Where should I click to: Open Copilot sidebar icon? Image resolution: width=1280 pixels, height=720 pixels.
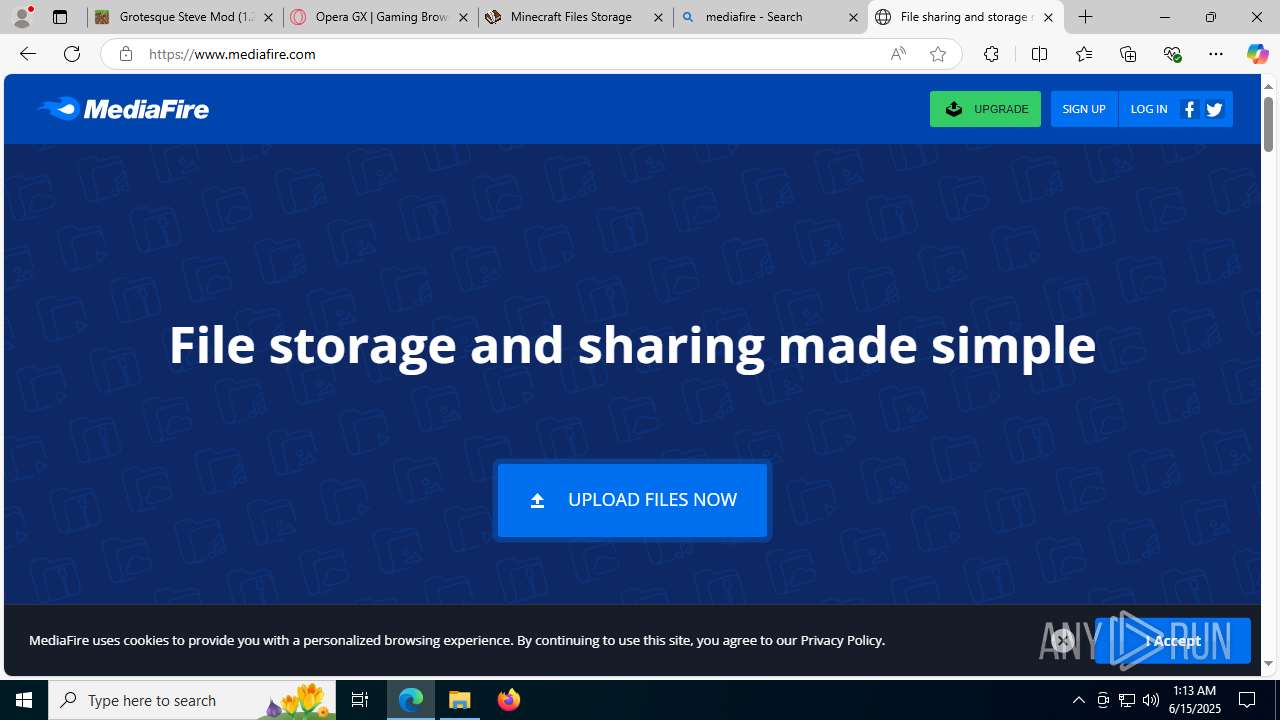click(1257, 54)
